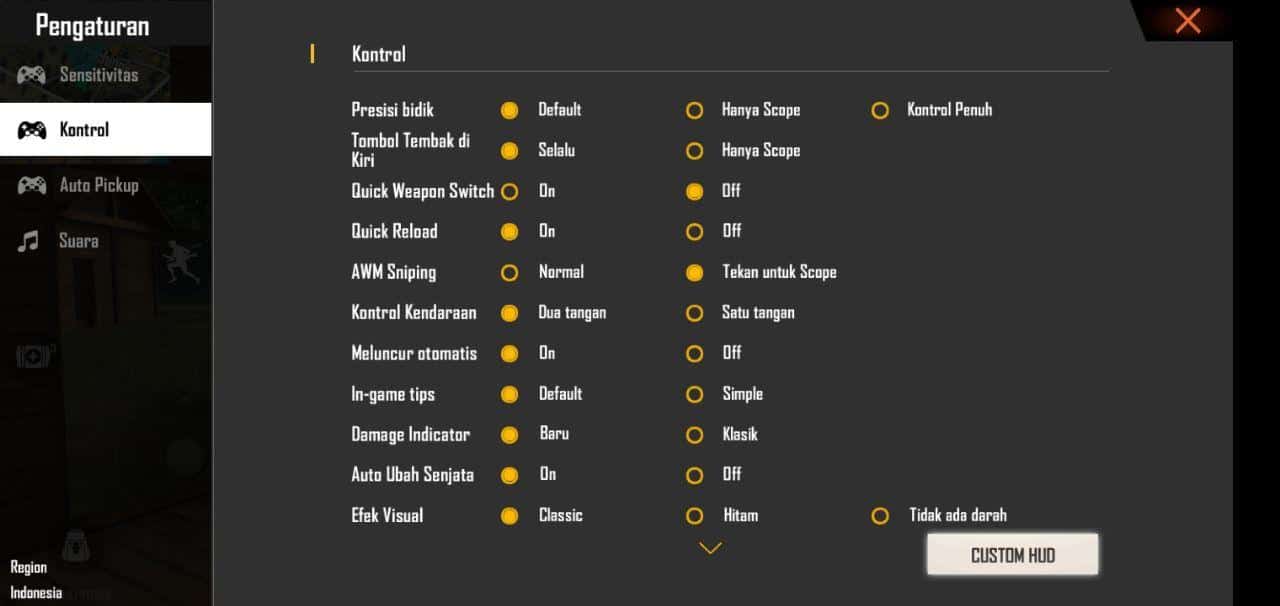1280x606 pixels.
Task: Switch In-game tips to Simple
Action: [695, 394]
